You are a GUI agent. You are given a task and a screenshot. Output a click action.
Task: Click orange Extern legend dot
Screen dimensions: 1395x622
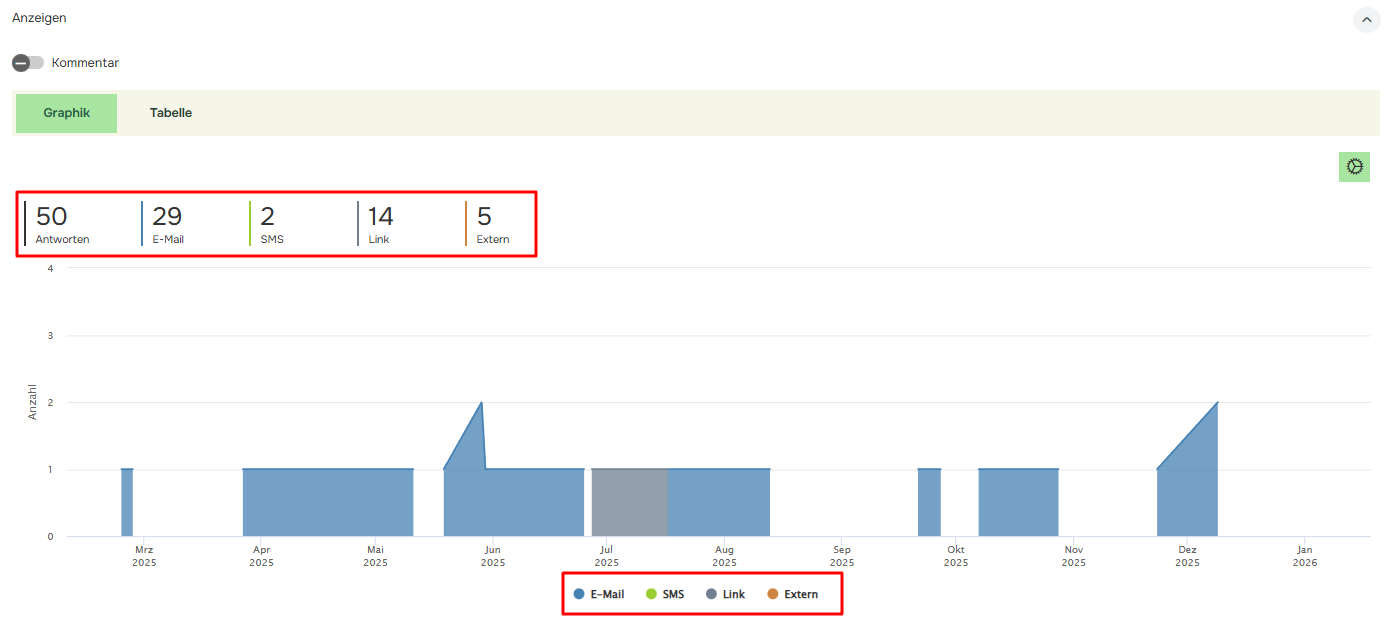772,594
